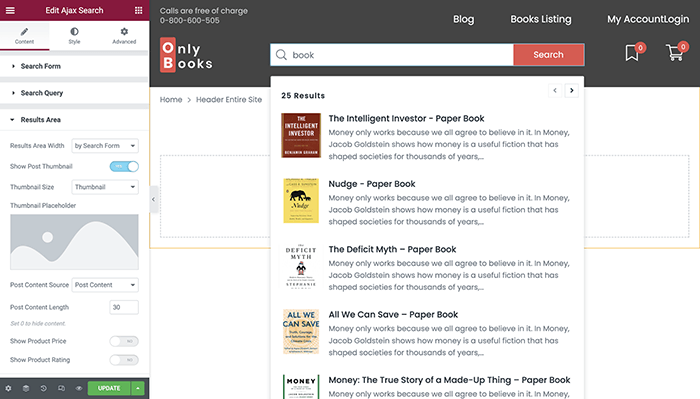The image size is (700, 399).
Task: Click the green UPDATE button
Action: 109,388
